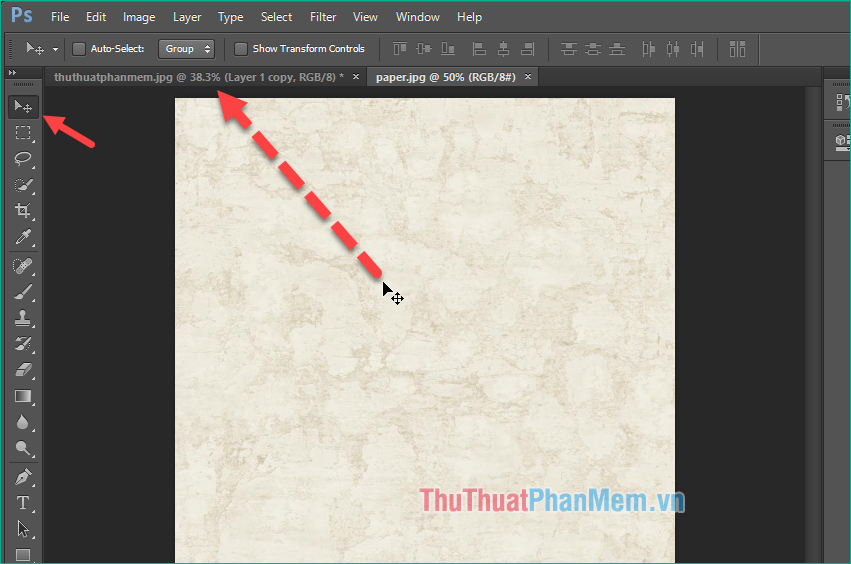Open the Move tool preset picker arrow
The width and height of the screenshot is (851, 564).
[x=55, y=49]
